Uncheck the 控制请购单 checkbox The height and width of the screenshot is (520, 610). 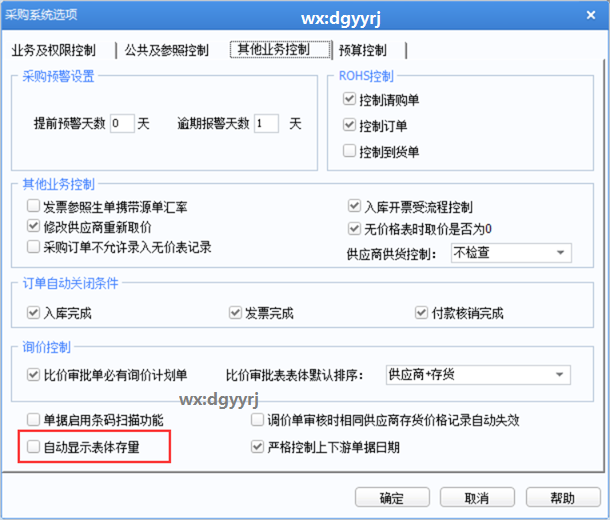pyautogui.click(x=349, y=100)
